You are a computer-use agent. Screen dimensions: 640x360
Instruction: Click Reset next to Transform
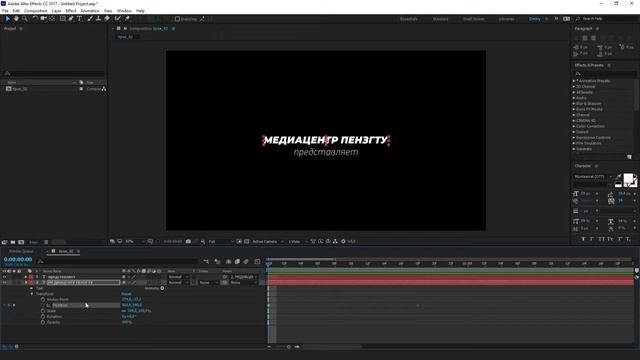point(127,294)
